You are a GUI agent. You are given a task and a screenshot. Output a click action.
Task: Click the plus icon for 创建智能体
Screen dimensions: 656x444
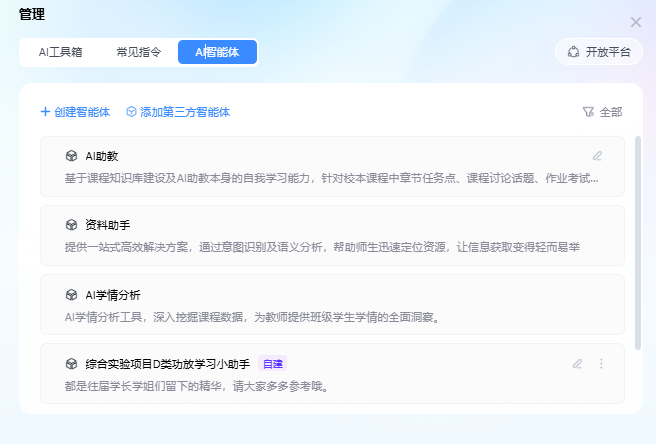[x=45, y=112]
